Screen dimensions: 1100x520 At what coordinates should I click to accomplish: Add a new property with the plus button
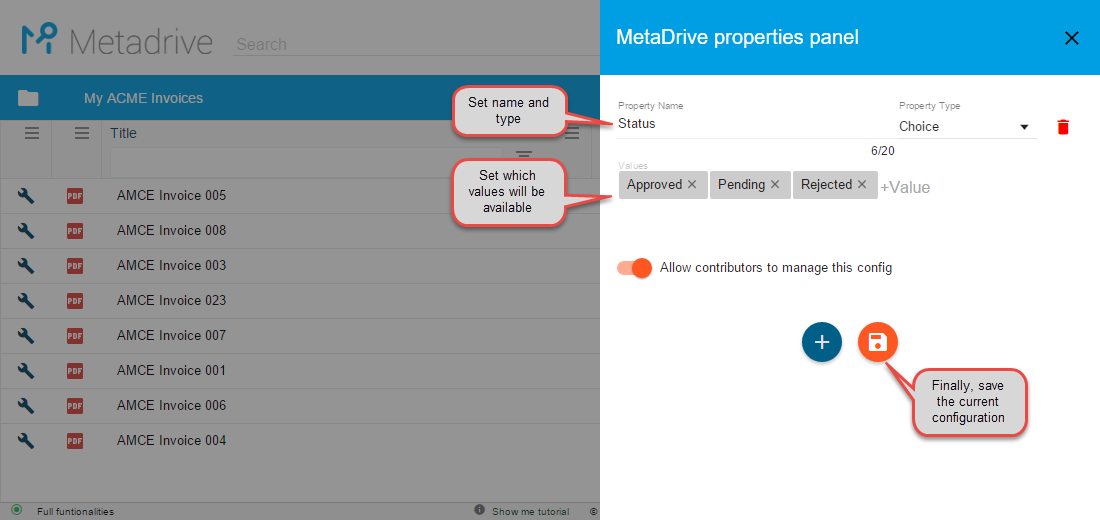pyautogui.click(x=821, y=342)
